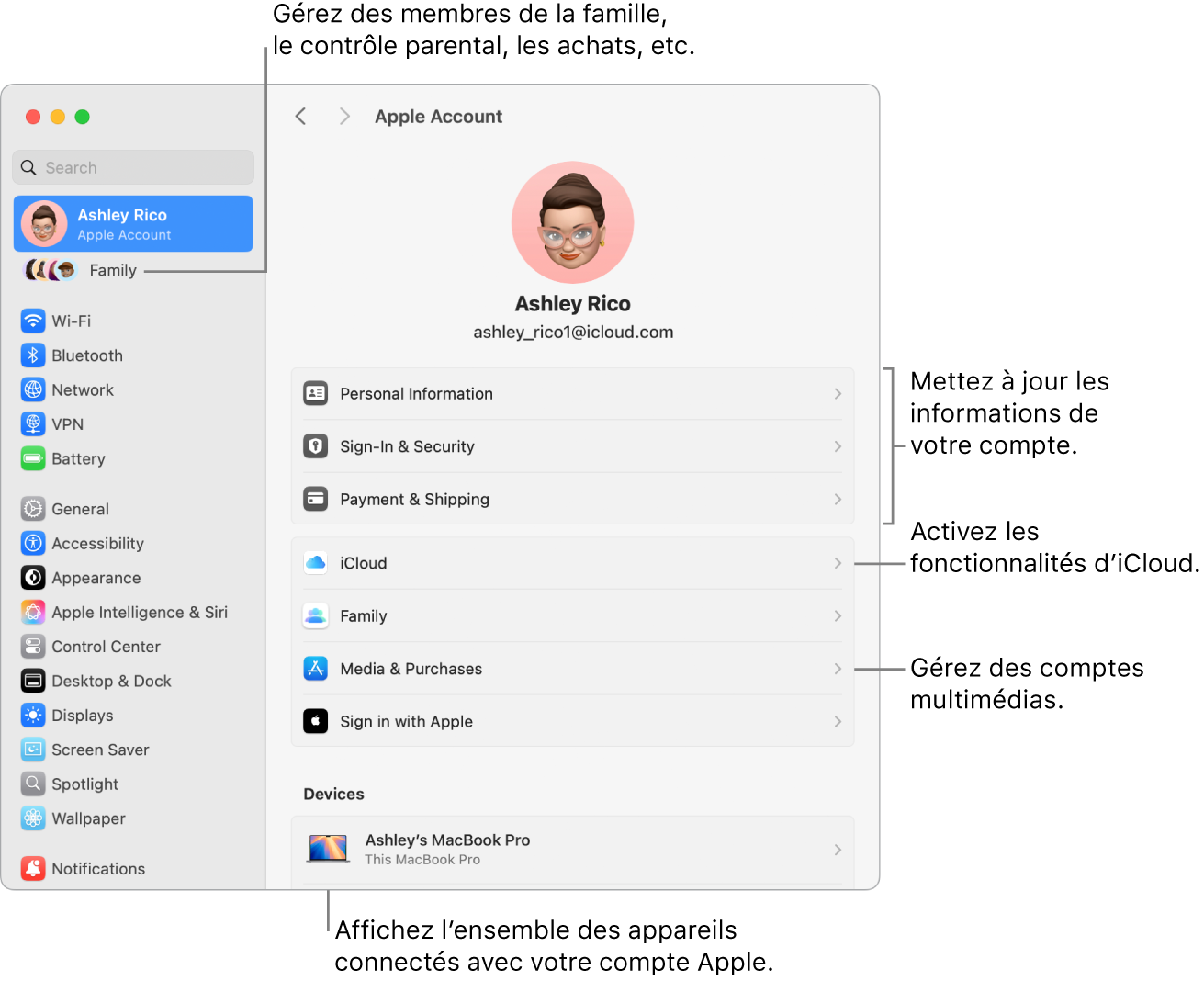Click the Screen Saver icon

click(33, 750)
